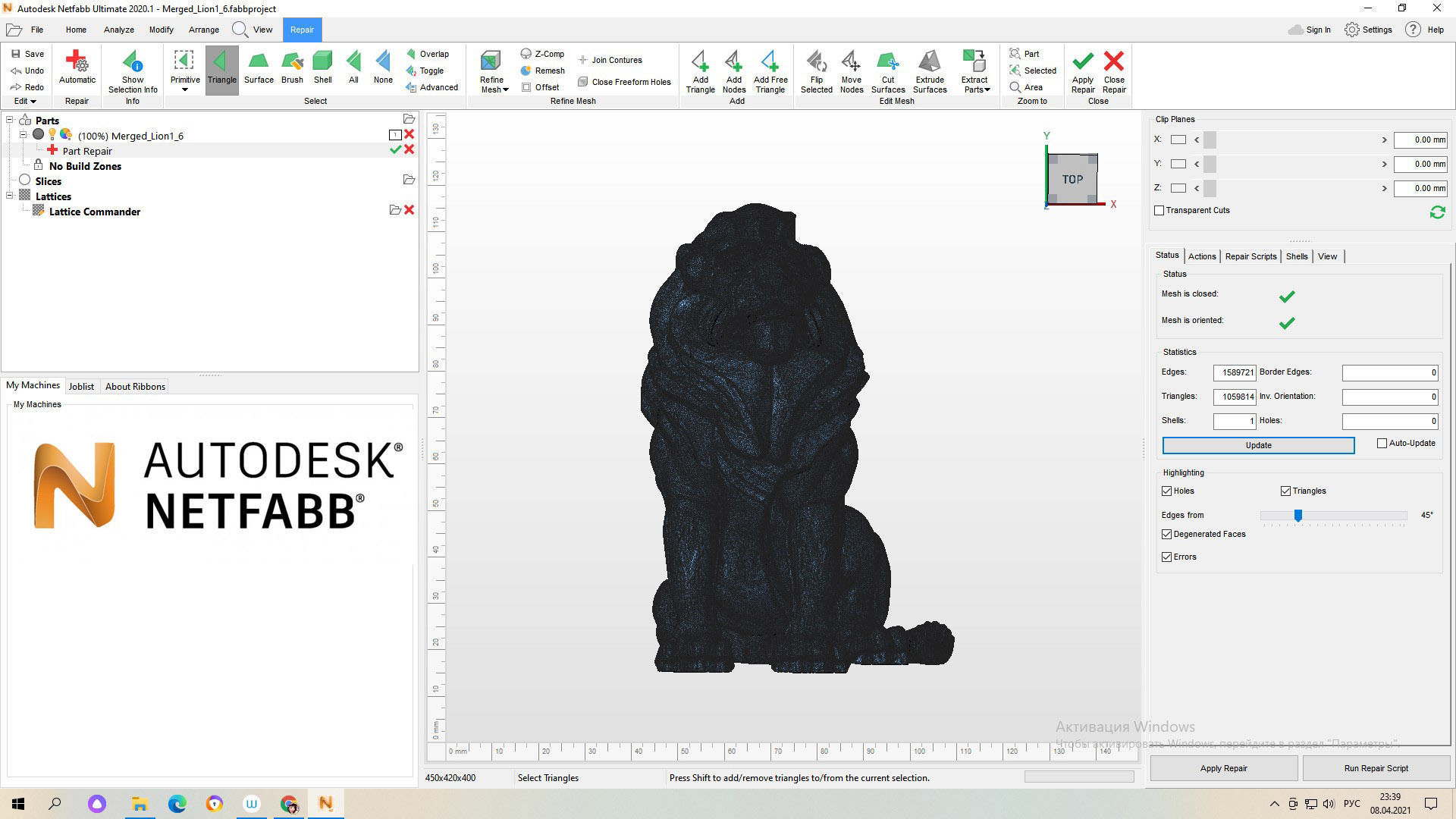The image size is (1456, 819).
Task: Adjust the Edges from angle slider
Action: pos(1298,516)
